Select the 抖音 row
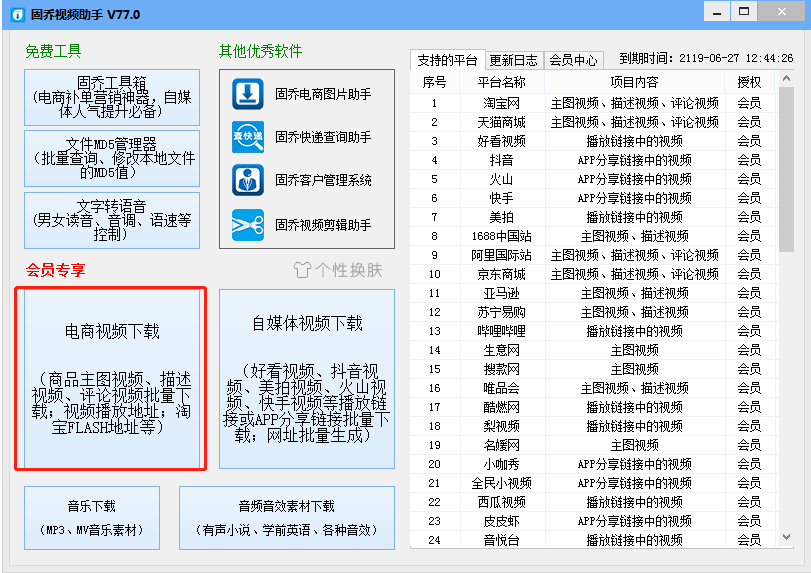The height and width of the screenshot is (573, 811). (x=594, y=160)
